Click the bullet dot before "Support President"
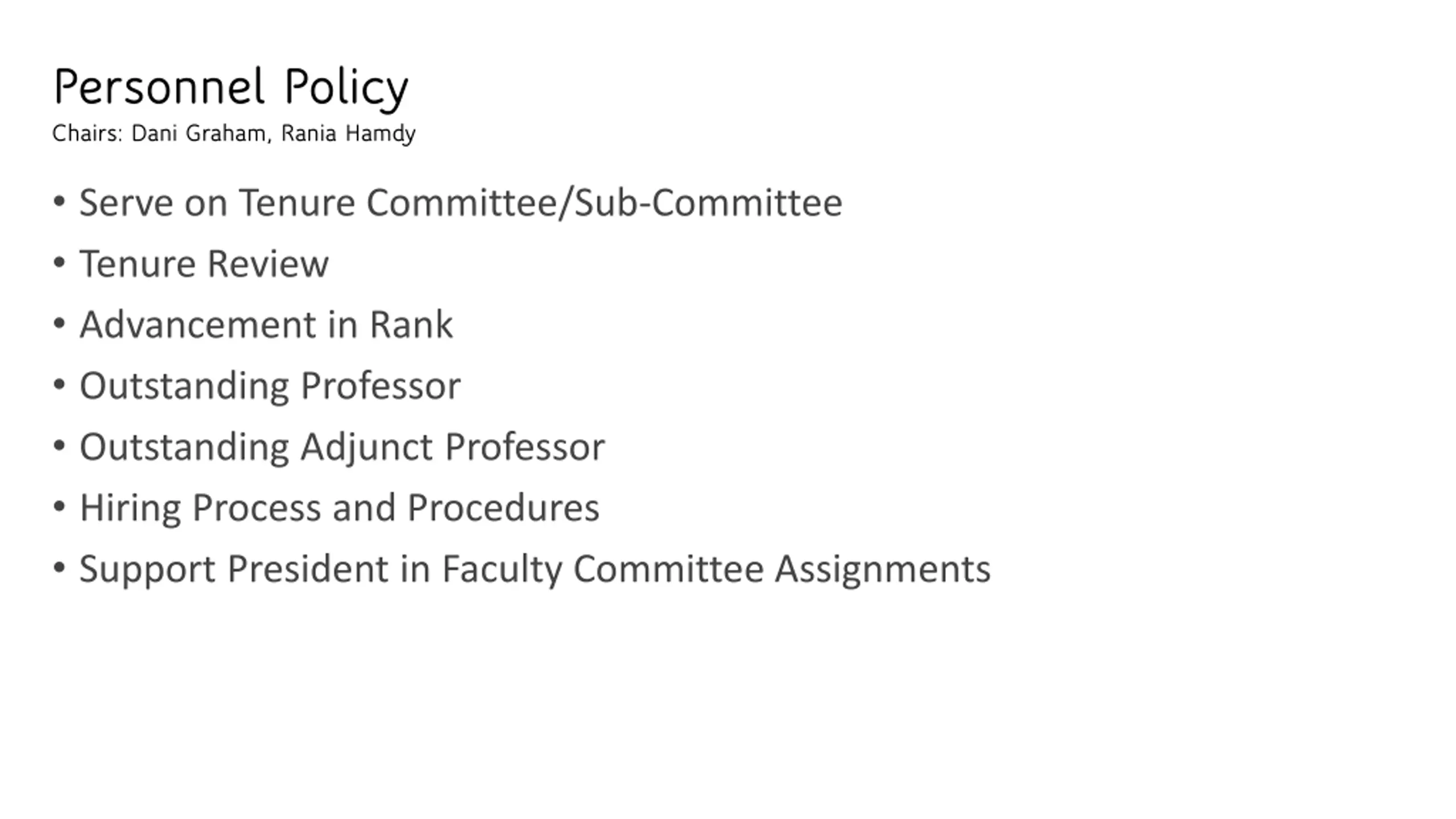 [59, 568]
